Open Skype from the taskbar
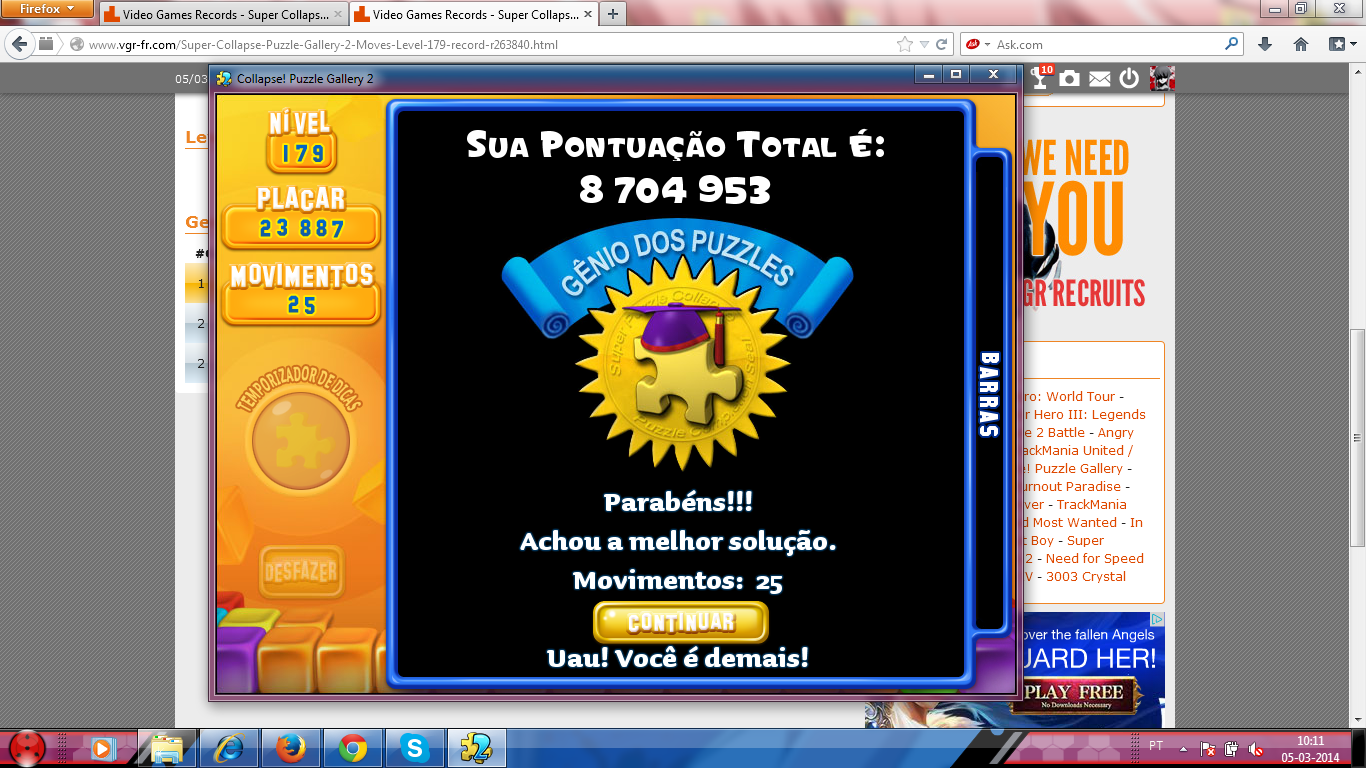1366x768 pixels. 414,747
